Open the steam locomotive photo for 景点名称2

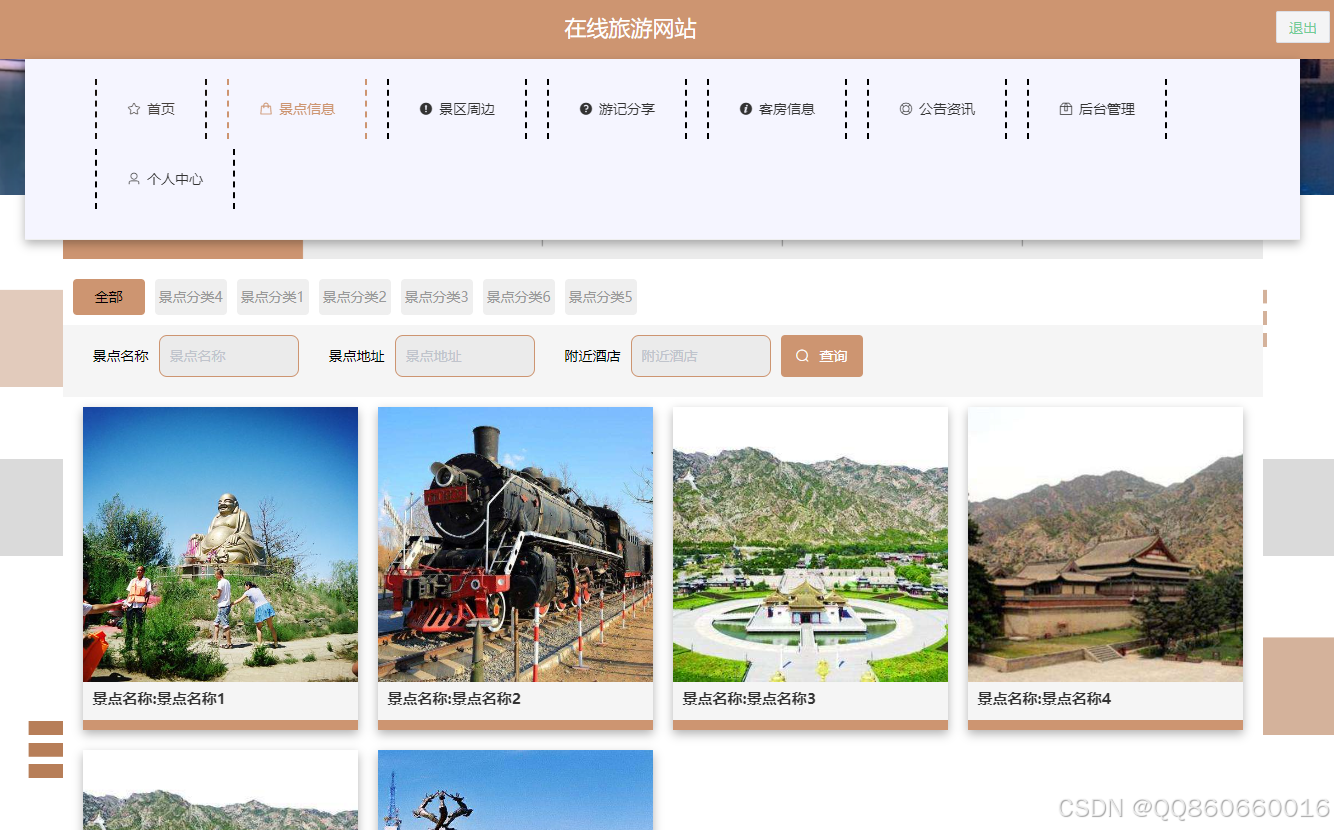point(515,544)
